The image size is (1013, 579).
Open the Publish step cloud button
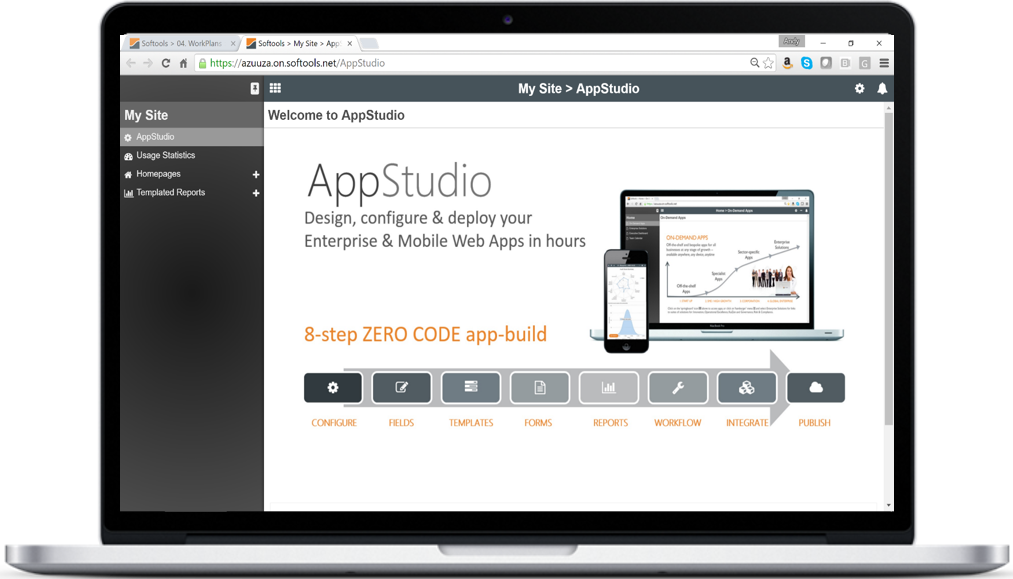[x=816, y=388]
